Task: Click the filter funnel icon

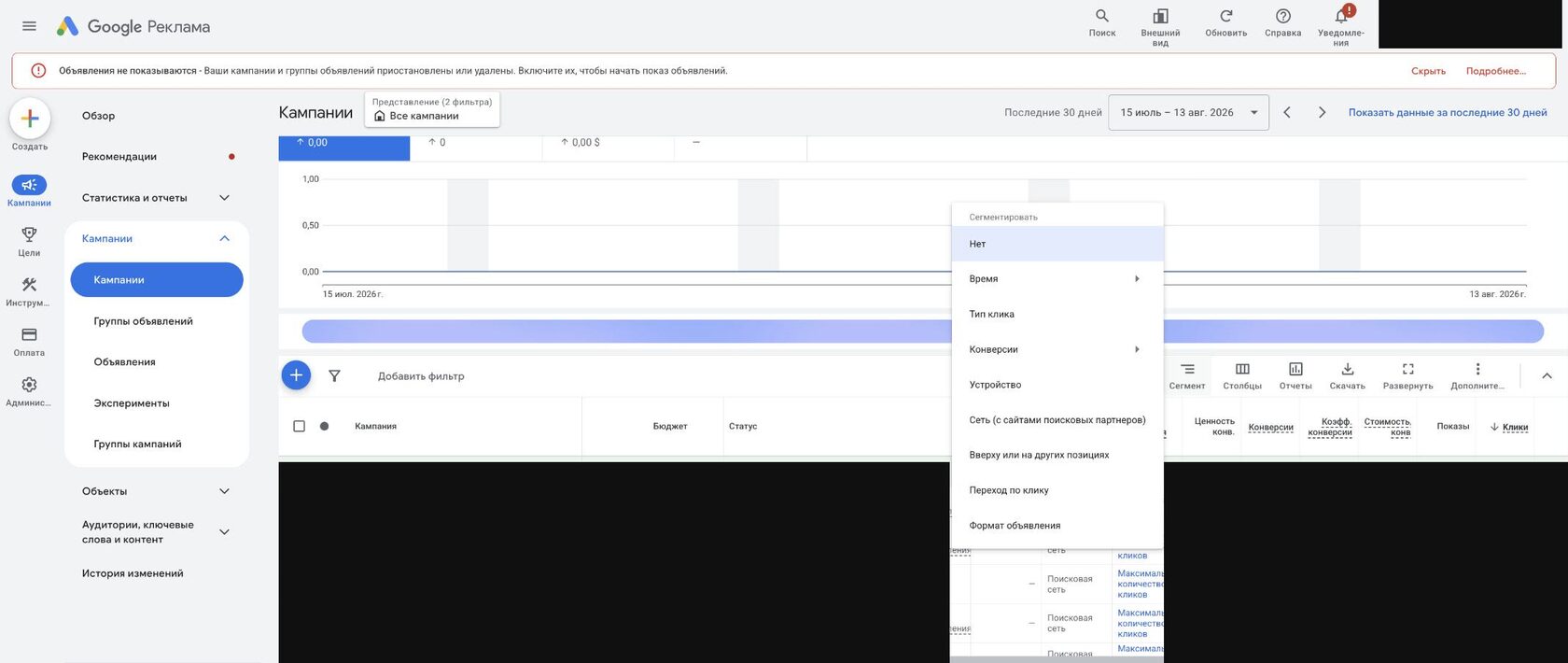Action: click(334, 375)
